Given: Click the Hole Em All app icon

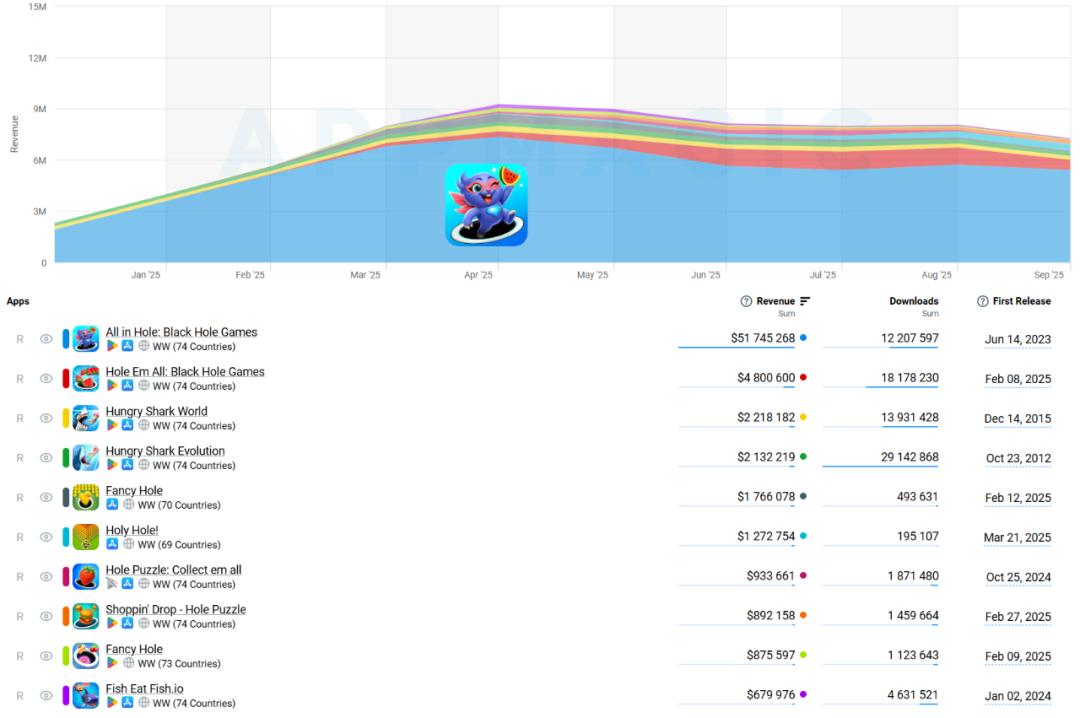Looking at the screenshot, I should tap(85, 378).
